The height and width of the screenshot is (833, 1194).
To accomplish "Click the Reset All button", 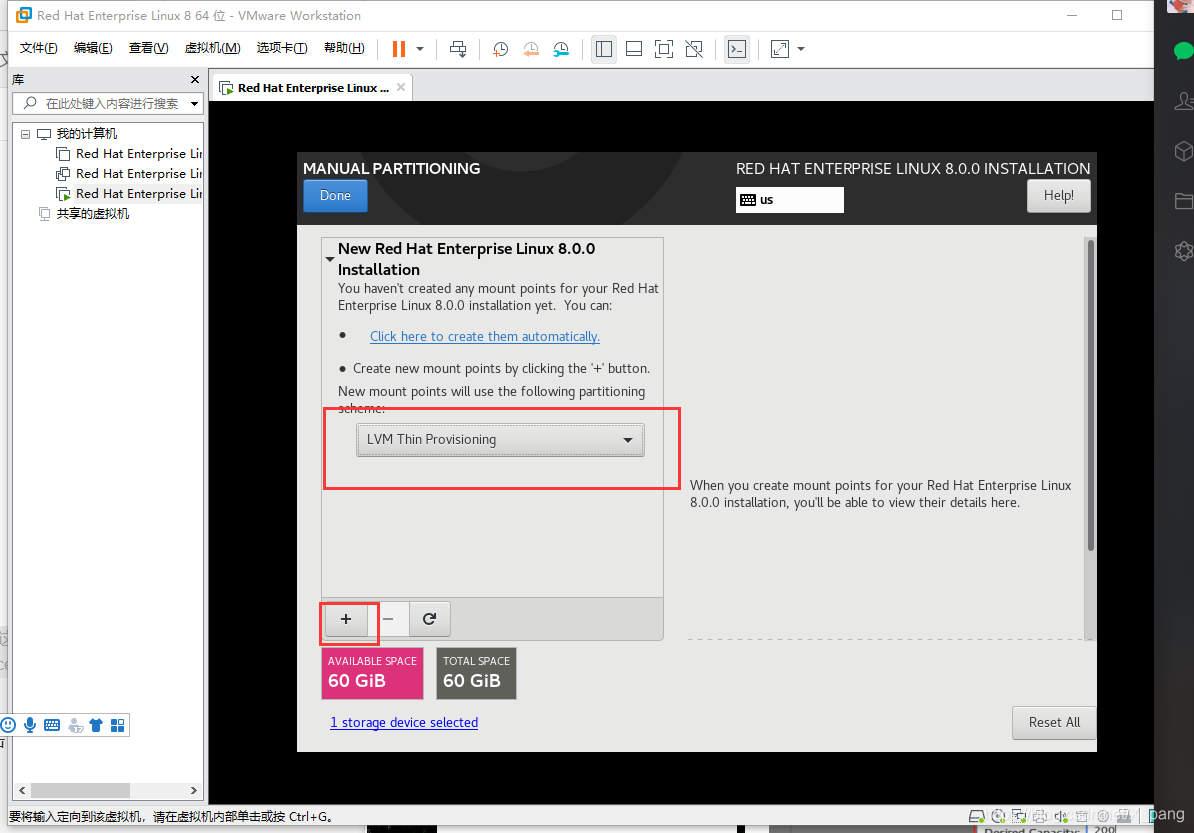I will click(1054, 723).
